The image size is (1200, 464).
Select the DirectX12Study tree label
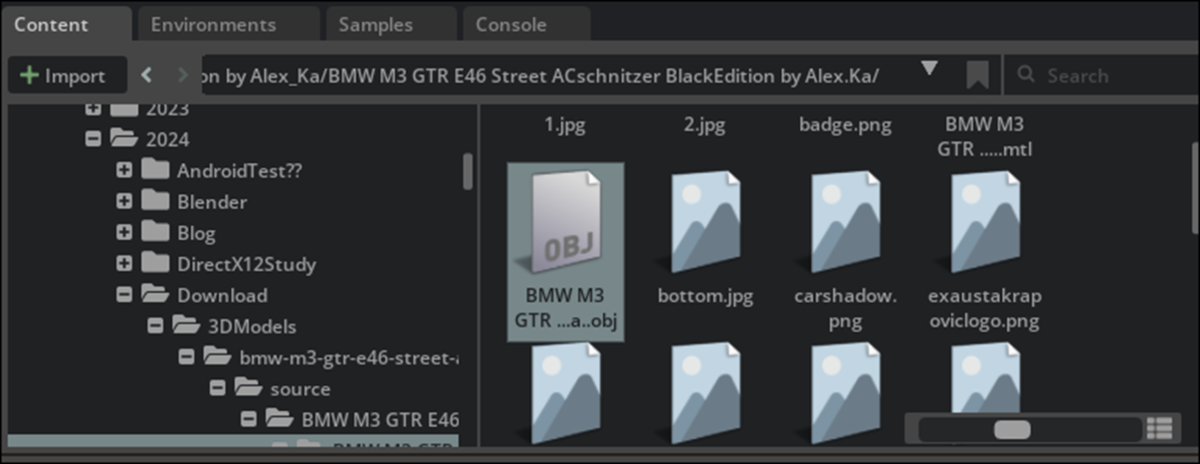point(246,265)
